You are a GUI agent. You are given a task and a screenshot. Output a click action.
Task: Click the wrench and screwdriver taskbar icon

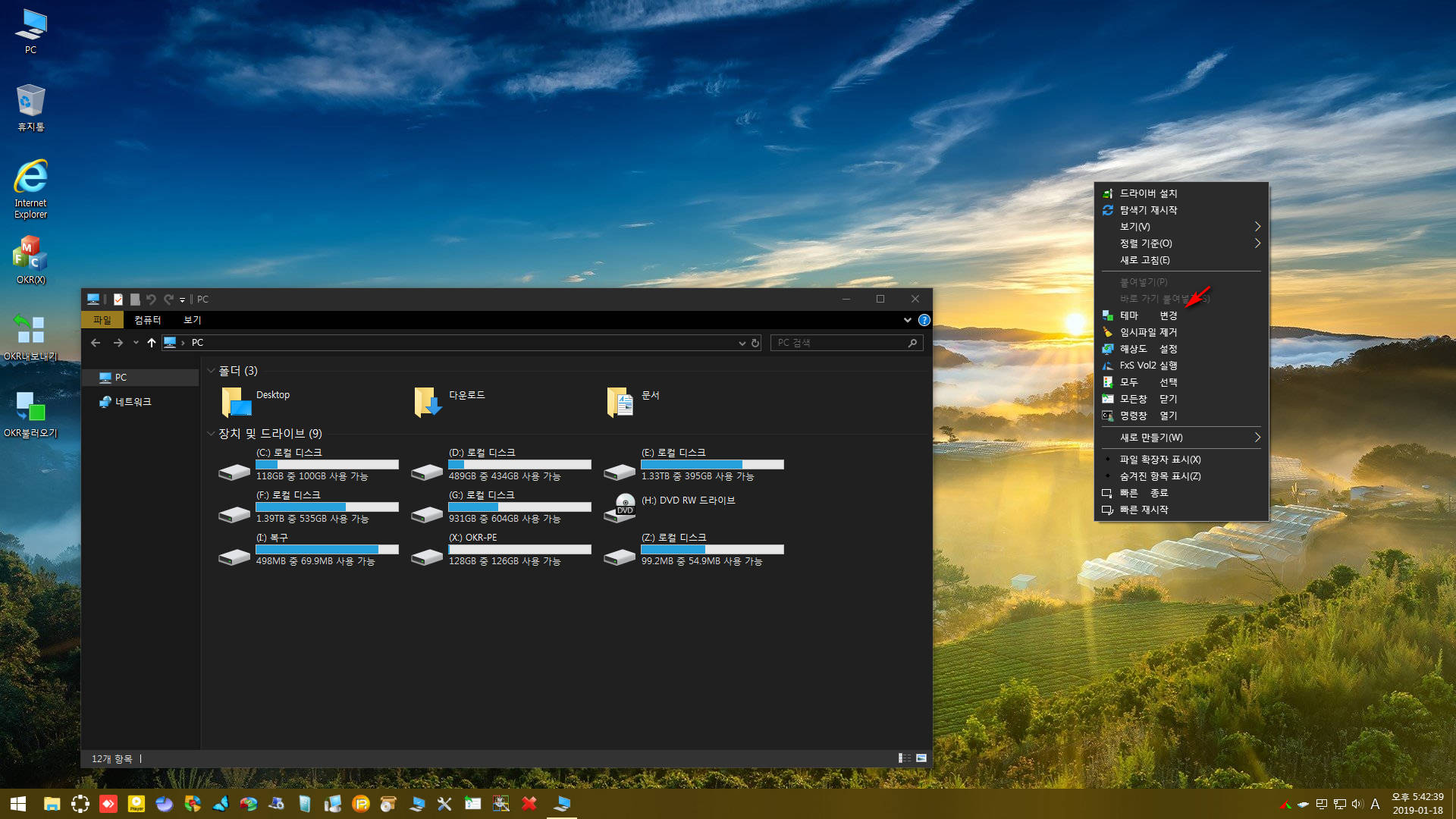444,804
